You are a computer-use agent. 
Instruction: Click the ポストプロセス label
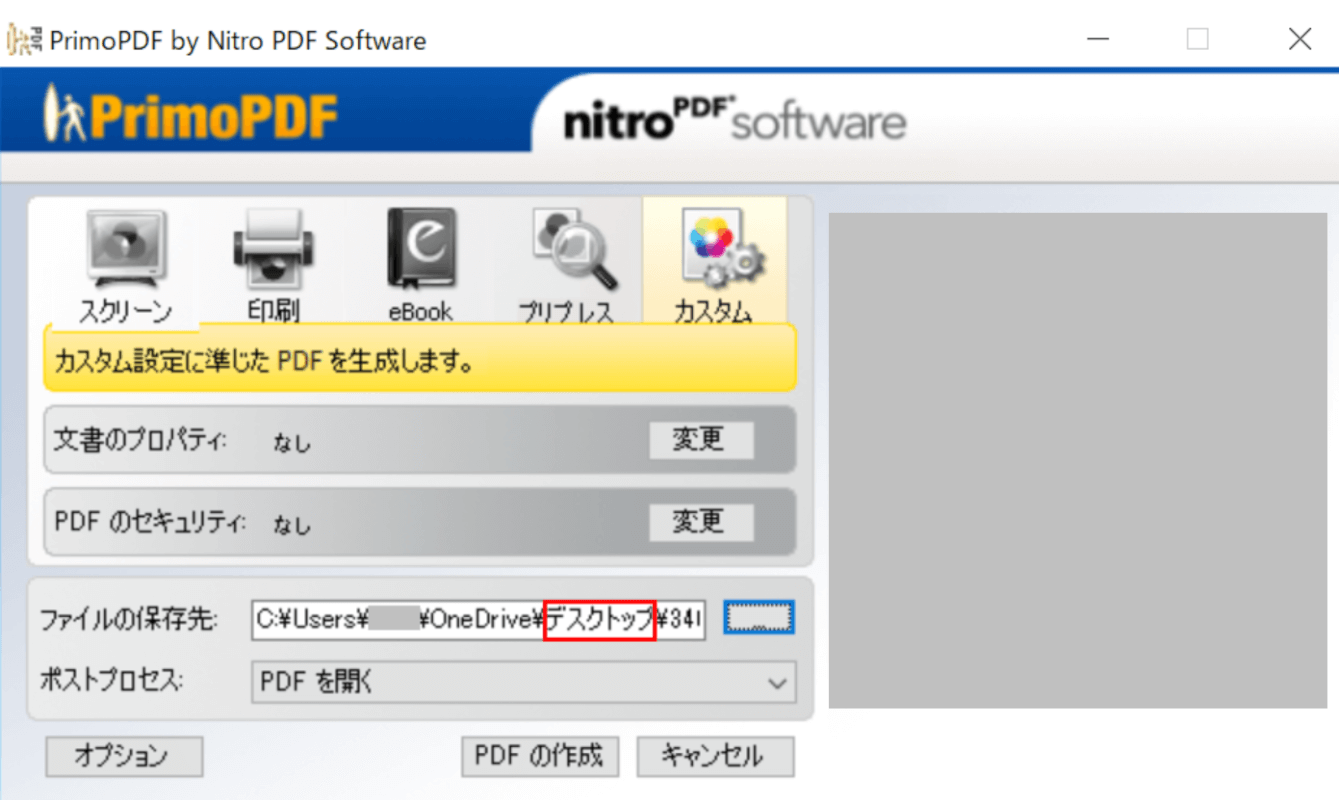pos(113,682)
